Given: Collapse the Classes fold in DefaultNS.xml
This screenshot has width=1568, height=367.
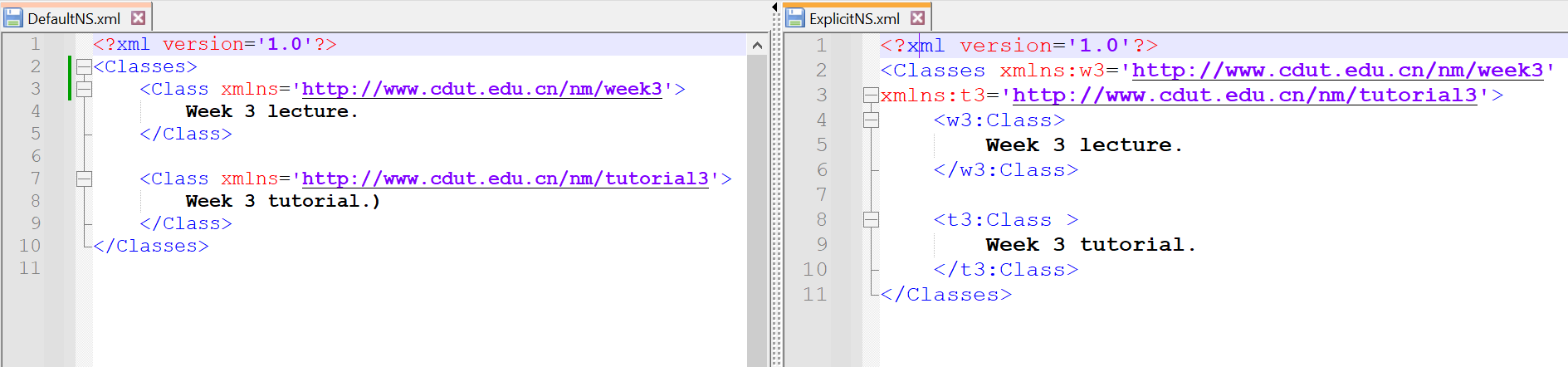Looking at the screenshot, I should click(84, 66).
